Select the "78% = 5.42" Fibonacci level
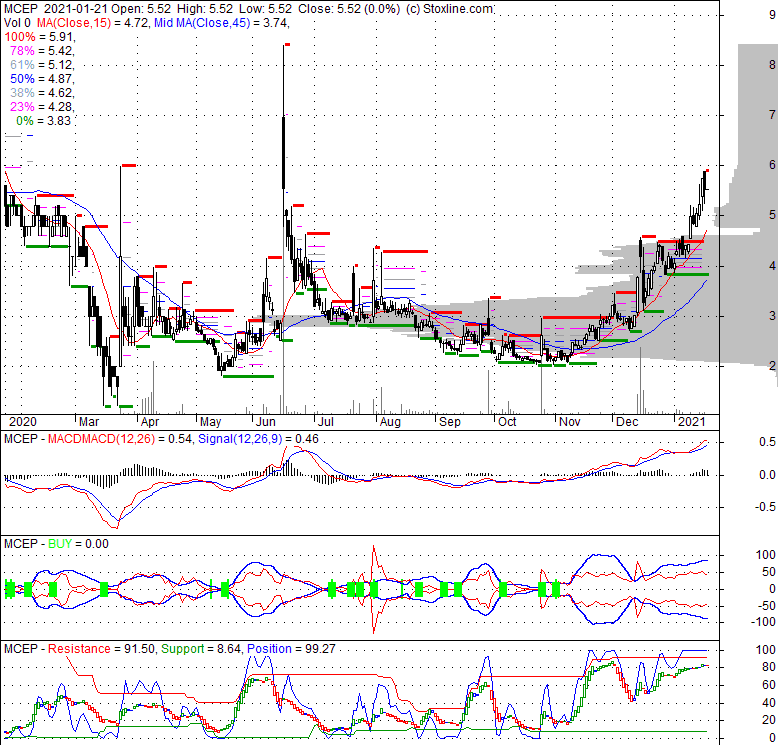This screenshot has height=745, width=780. [42, 51]
